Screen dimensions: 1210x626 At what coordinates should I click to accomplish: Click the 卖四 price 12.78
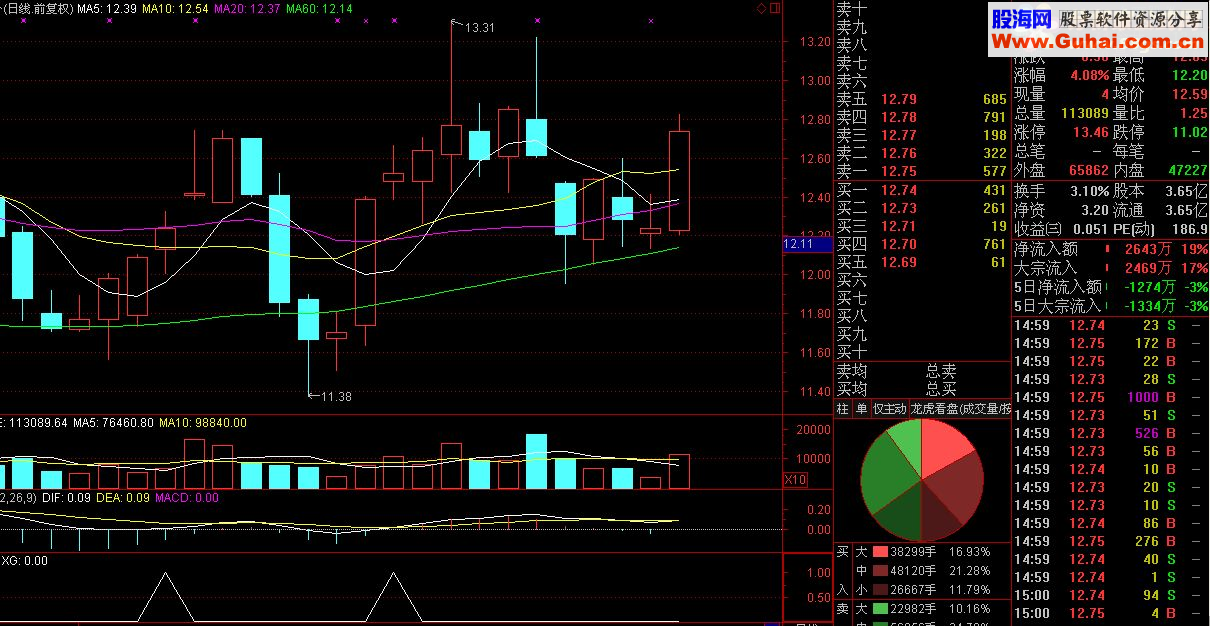(x=899, y=117)
